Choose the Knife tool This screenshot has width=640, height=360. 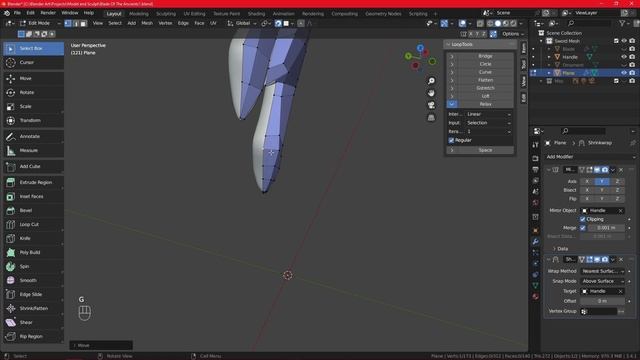pos(33,238)
